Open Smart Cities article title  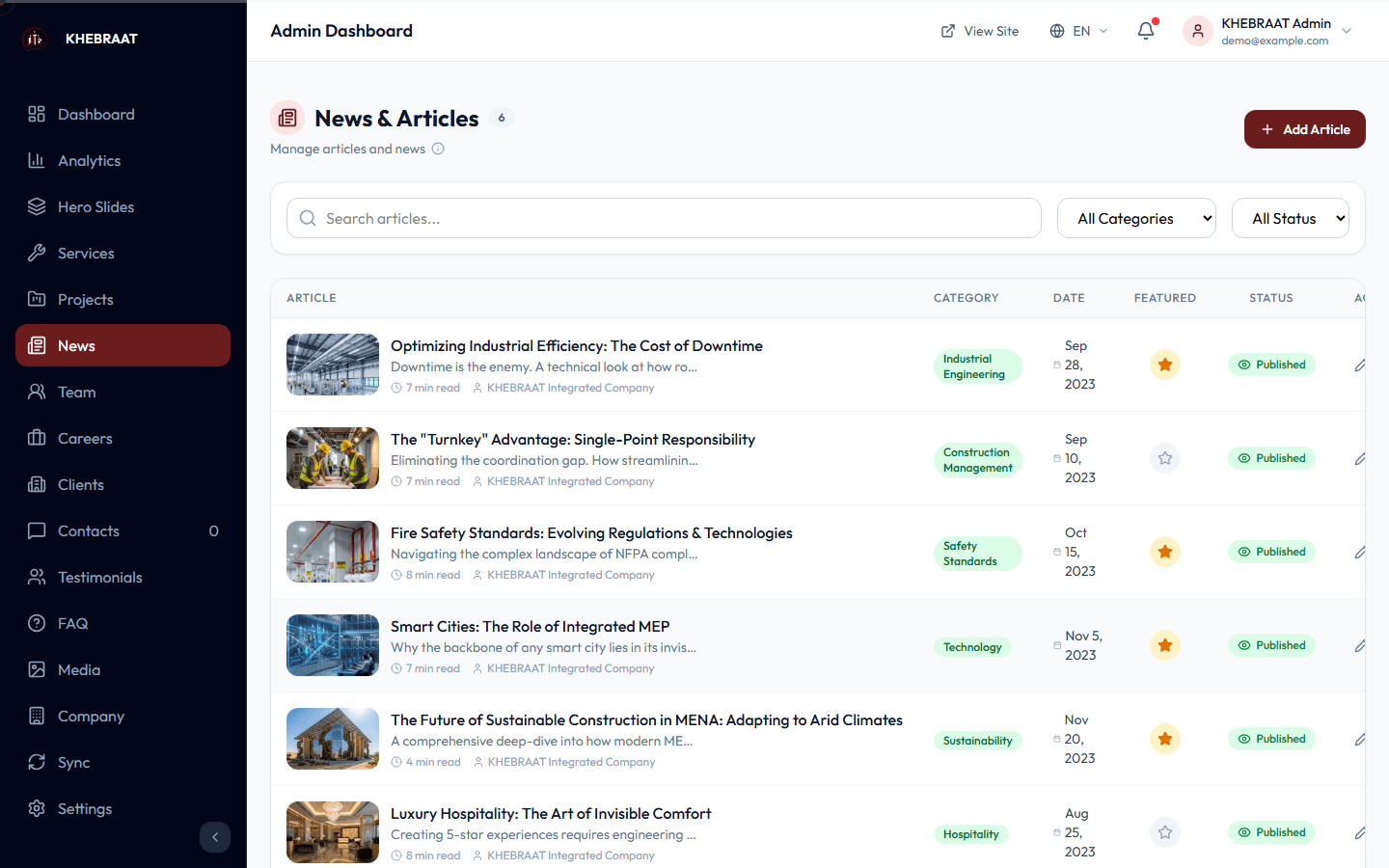point(530,626)
